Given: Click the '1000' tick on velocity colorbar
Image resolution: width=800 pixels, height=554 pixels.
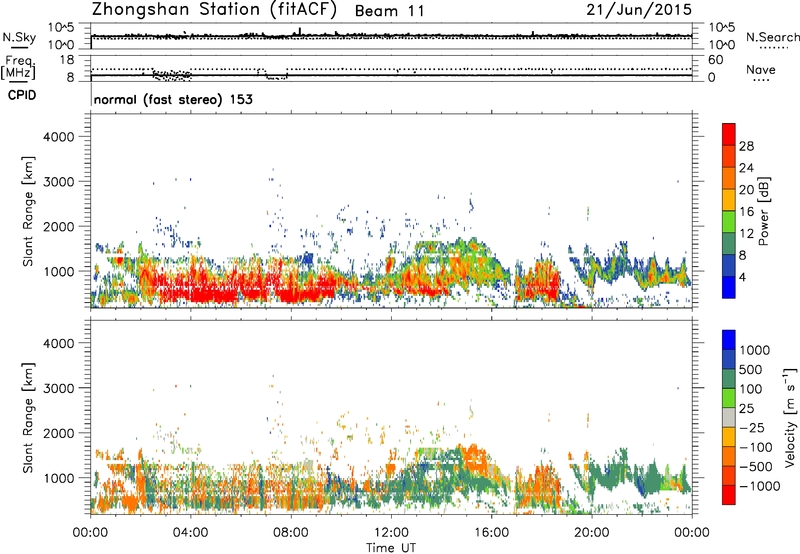Looking at the screenshot, I should 755,350.
